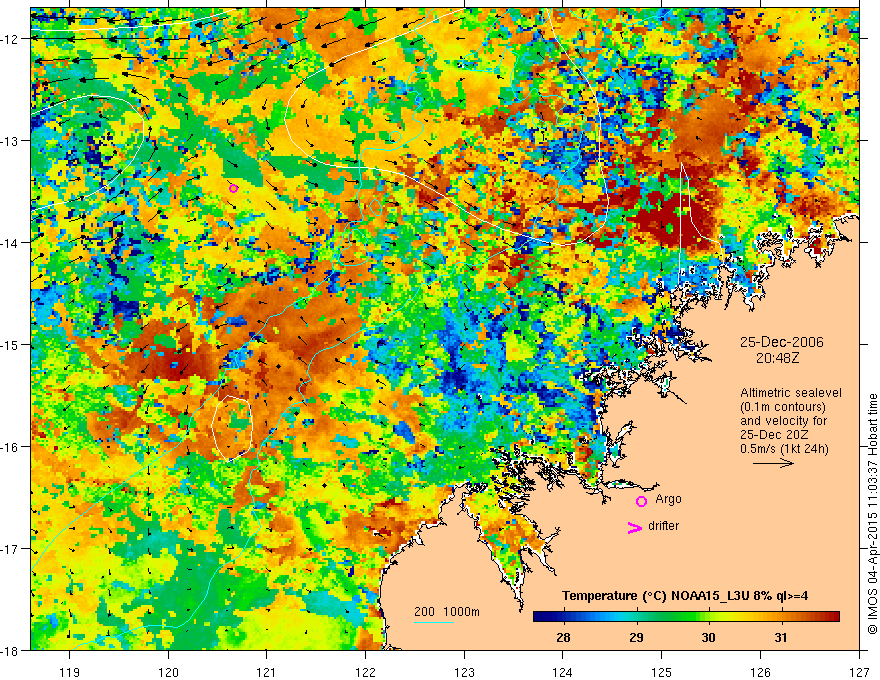Click the '0.5m/s (1kt 24h)' text

[x=784, y=449]
